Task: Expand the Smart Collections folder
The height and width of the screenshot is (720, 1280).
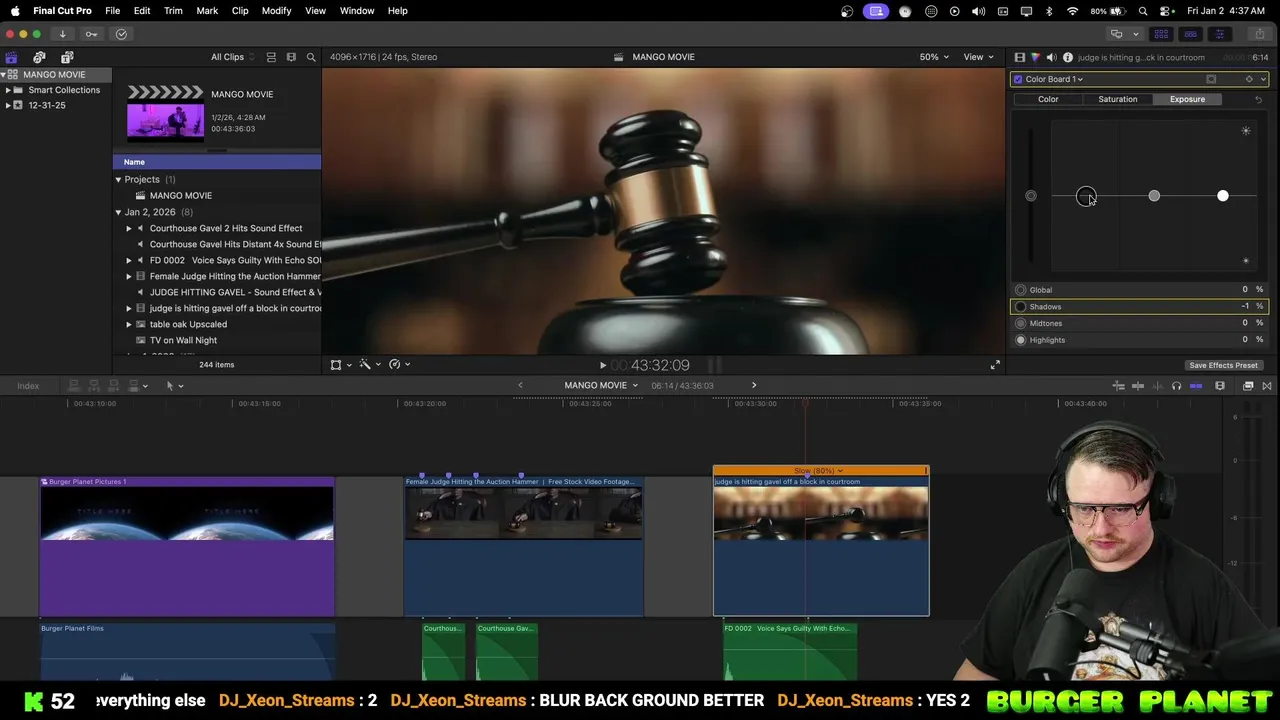Action: [7, 90]
